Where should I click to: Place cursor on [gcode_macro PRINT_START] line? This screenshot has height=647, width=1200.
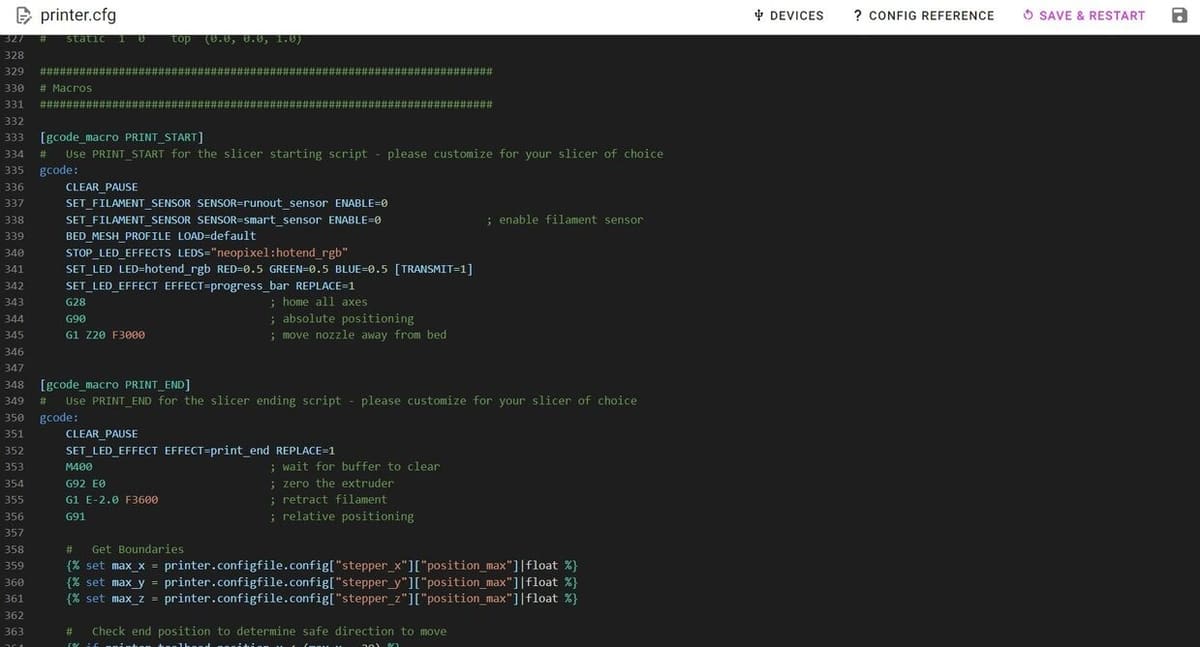[121, 137]
